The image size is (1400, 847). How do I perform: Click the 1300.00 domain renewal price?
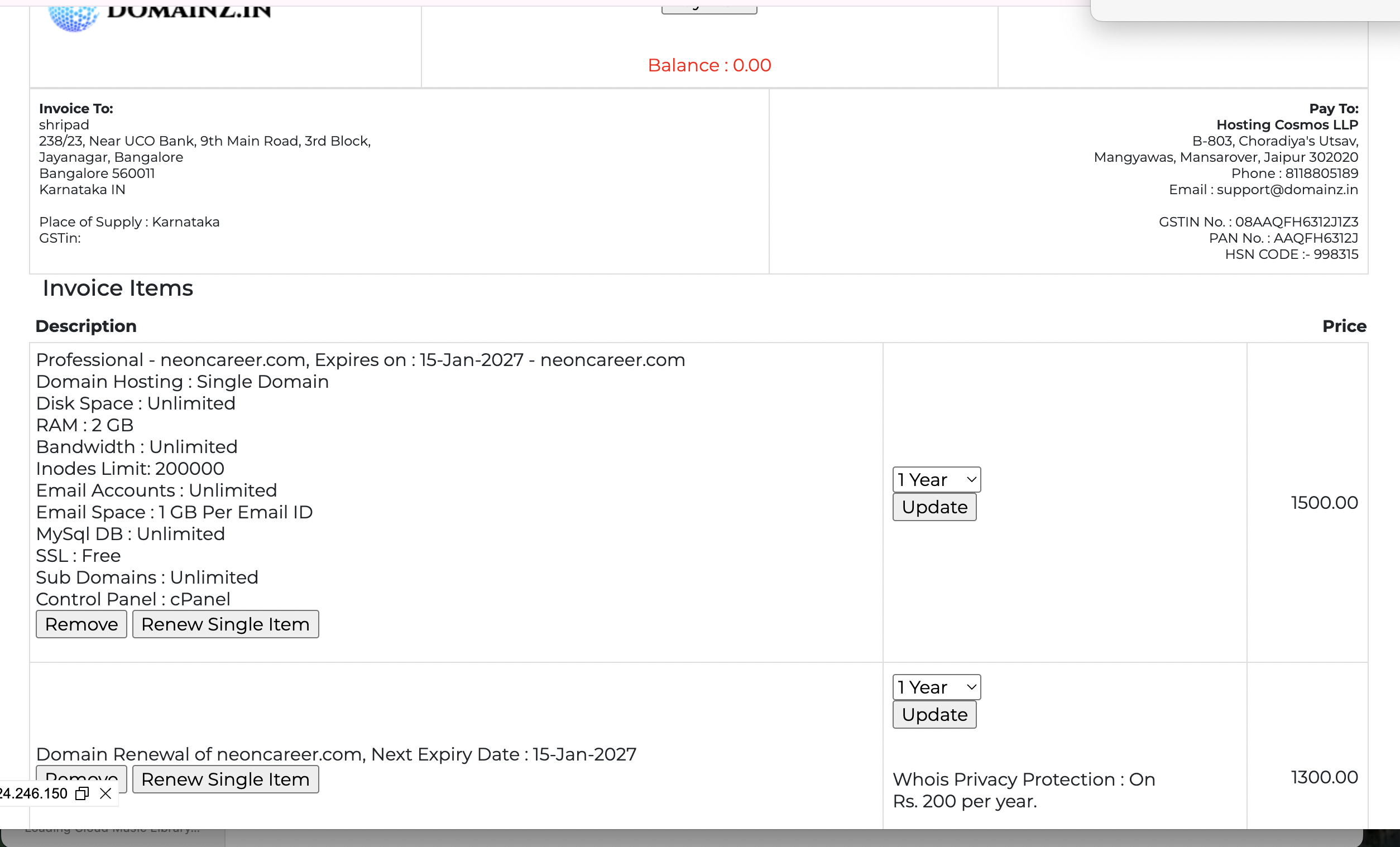click(1324, 777)
